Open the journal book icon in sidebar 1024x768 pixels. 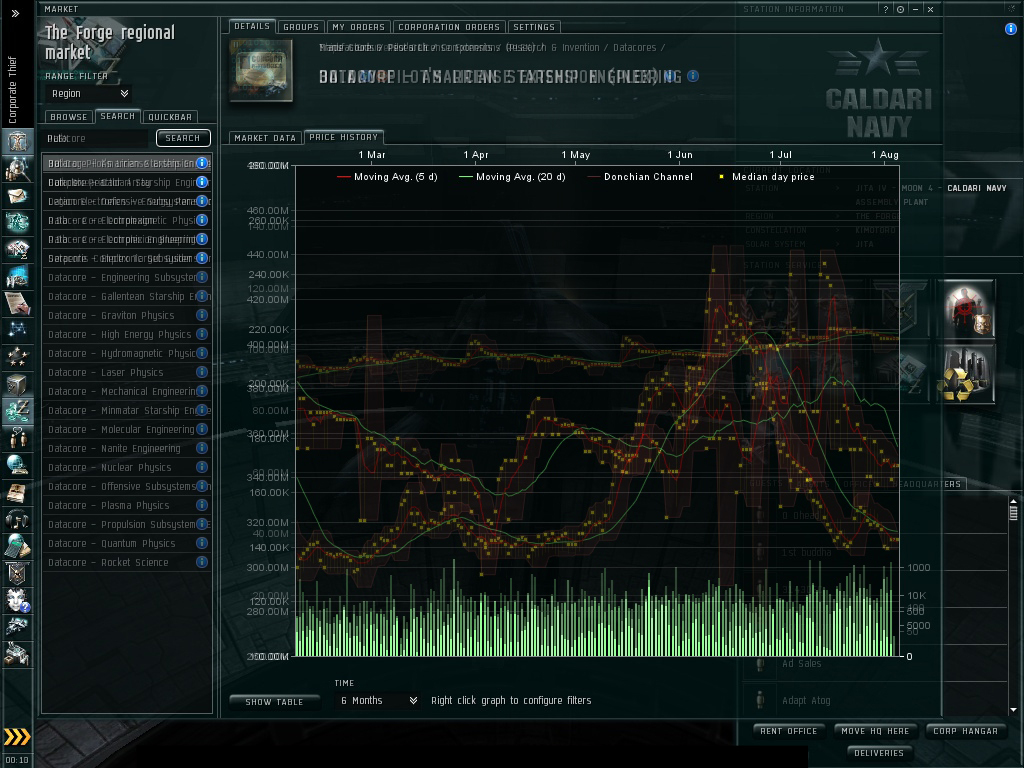point(17,492)
